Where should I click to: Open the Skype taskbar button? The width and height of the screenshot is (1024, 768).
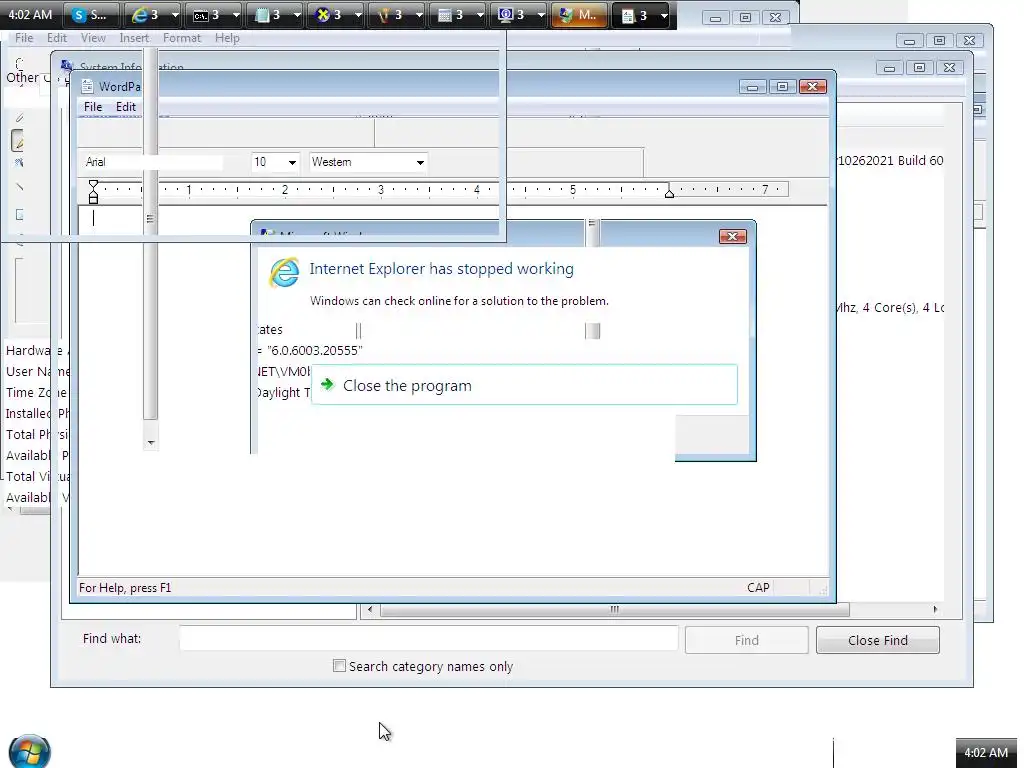[x=91, y=15]
